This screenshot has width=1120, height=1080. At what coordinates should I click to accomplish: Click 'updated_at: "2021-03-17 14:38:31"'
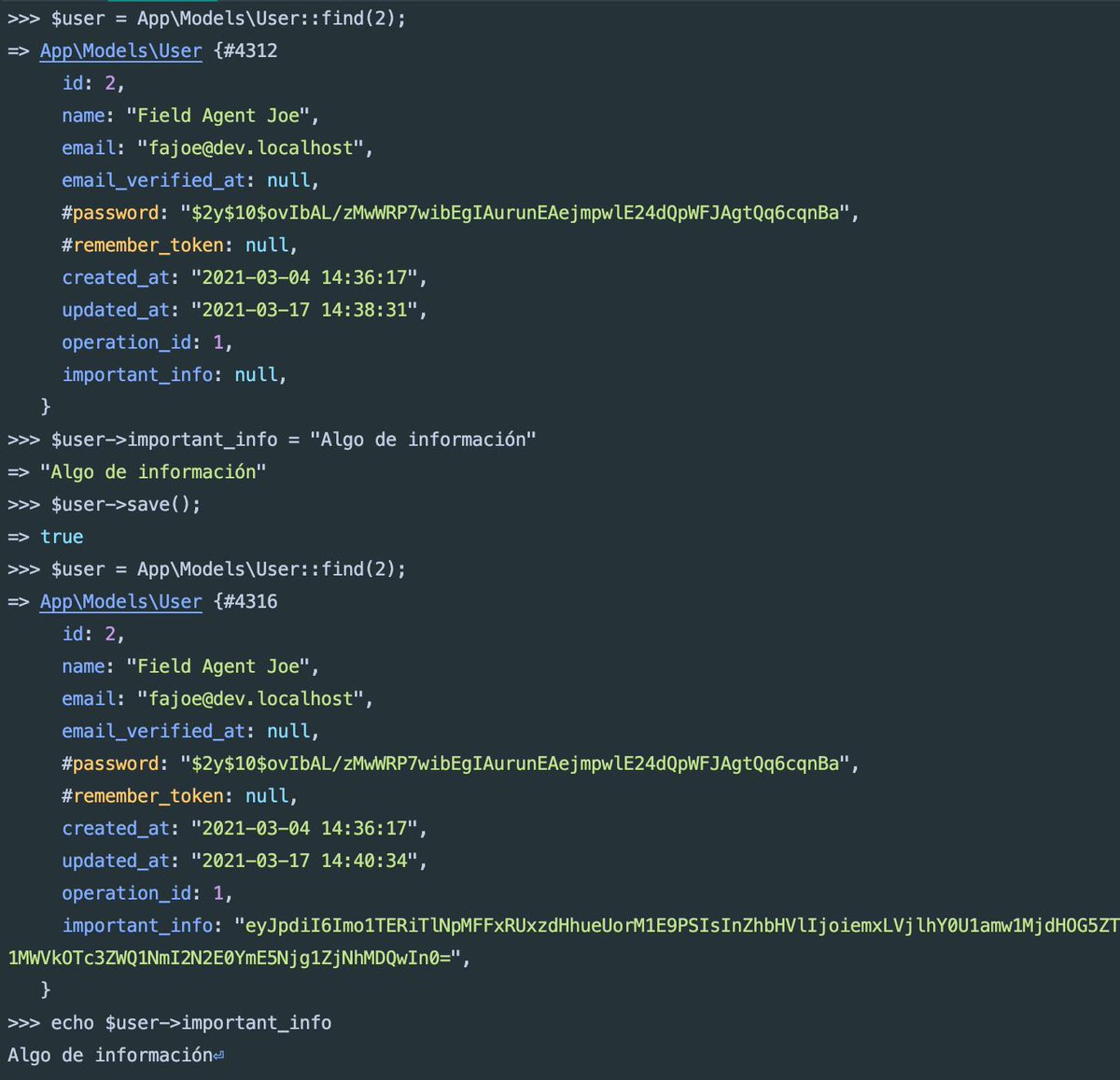click(245, 310)
